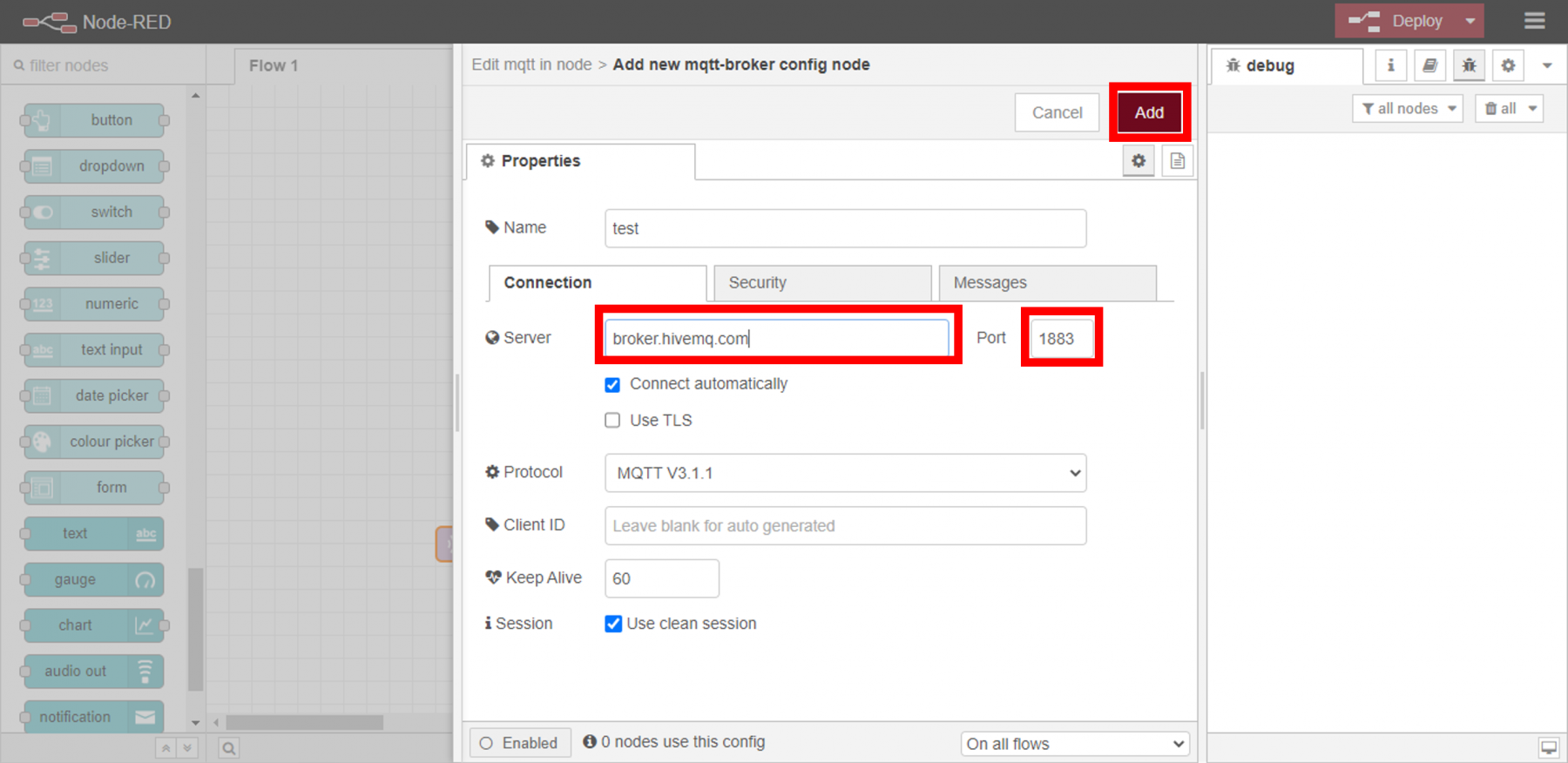Switch to the Security tab
The image size is (1568, 763).
pos(821,283)
